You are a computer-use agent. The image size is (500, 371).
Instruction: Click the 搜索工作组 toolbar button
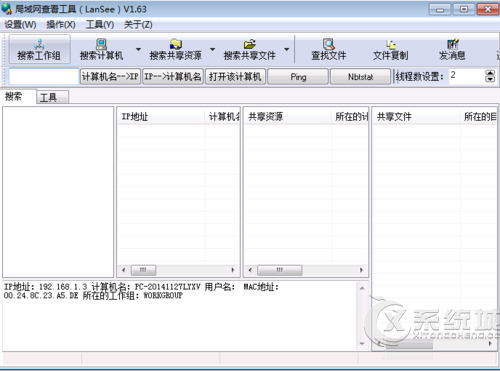pyautogui.click(x=39, y=49)
